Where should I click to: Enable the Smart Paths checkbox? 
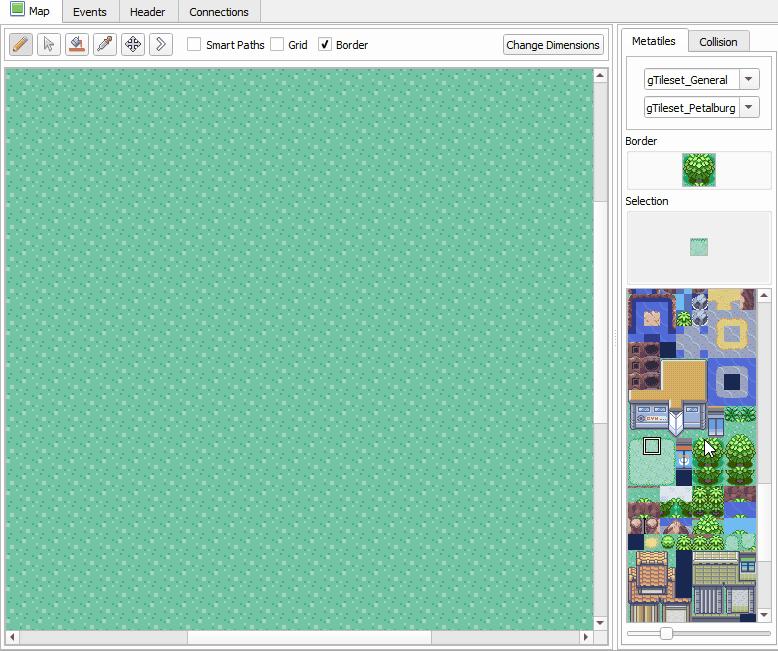point(195,45)
